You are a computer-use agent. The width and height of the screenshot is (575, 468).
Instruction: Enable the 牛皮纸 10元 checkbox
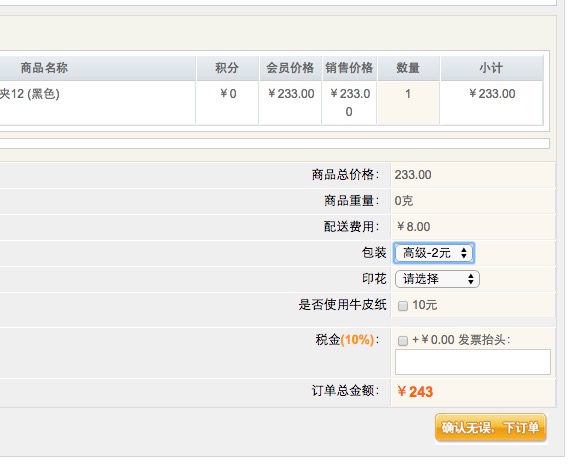click(x=403, y=306)
